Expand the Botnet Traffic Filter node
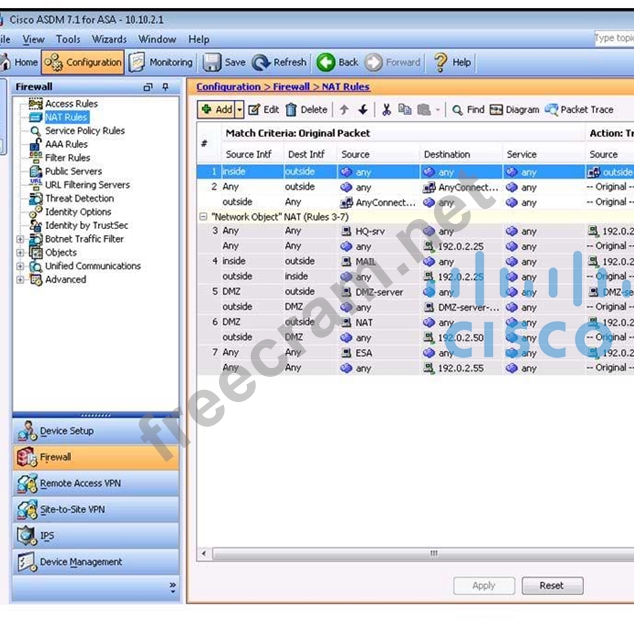634x634 pixels. (20, 240)
